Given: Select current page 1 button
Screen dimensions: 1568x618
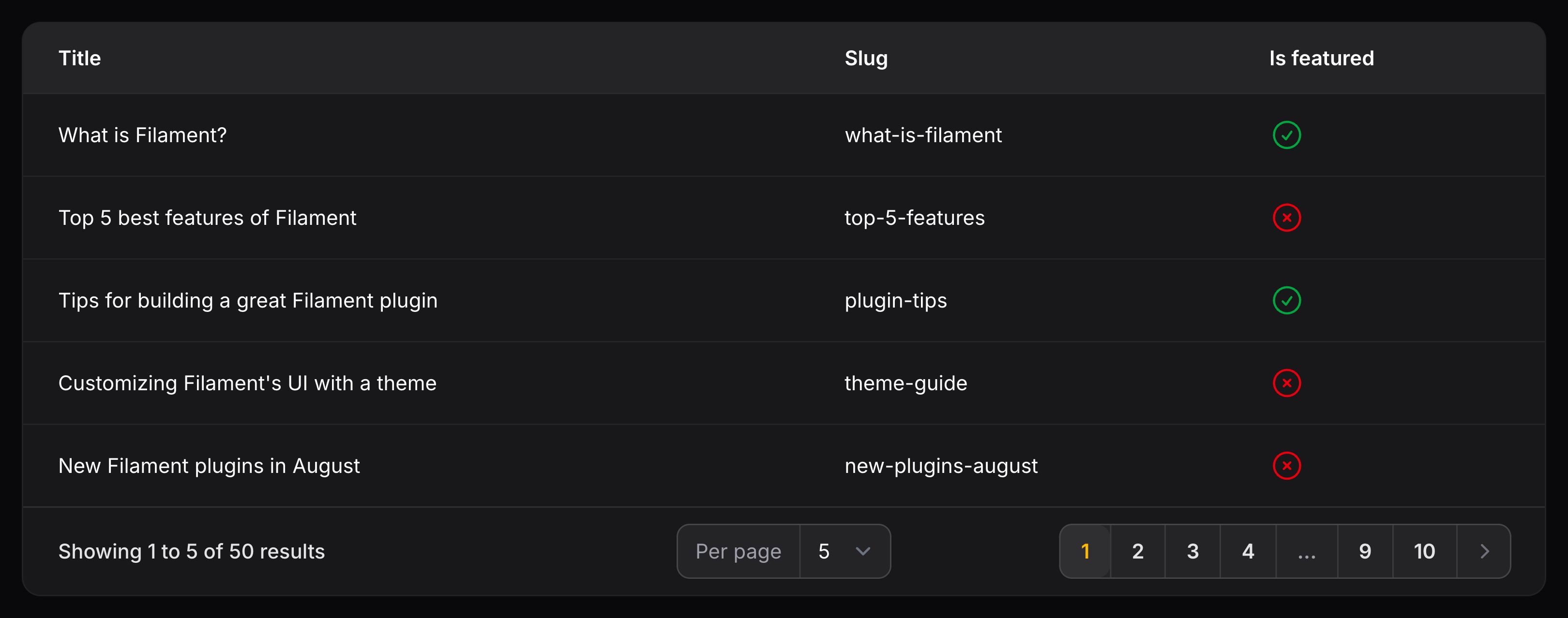Looking at the screenshot, I should click(x=1085, y=551).
